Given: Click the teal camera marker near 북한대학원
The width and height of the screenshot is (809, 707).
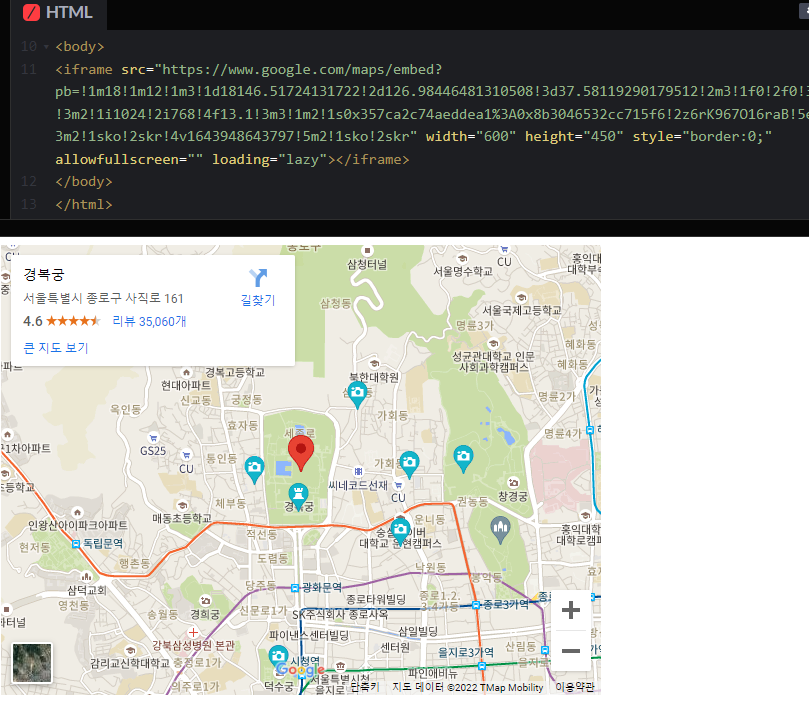Looking at the screenshot, I should 358,395.
